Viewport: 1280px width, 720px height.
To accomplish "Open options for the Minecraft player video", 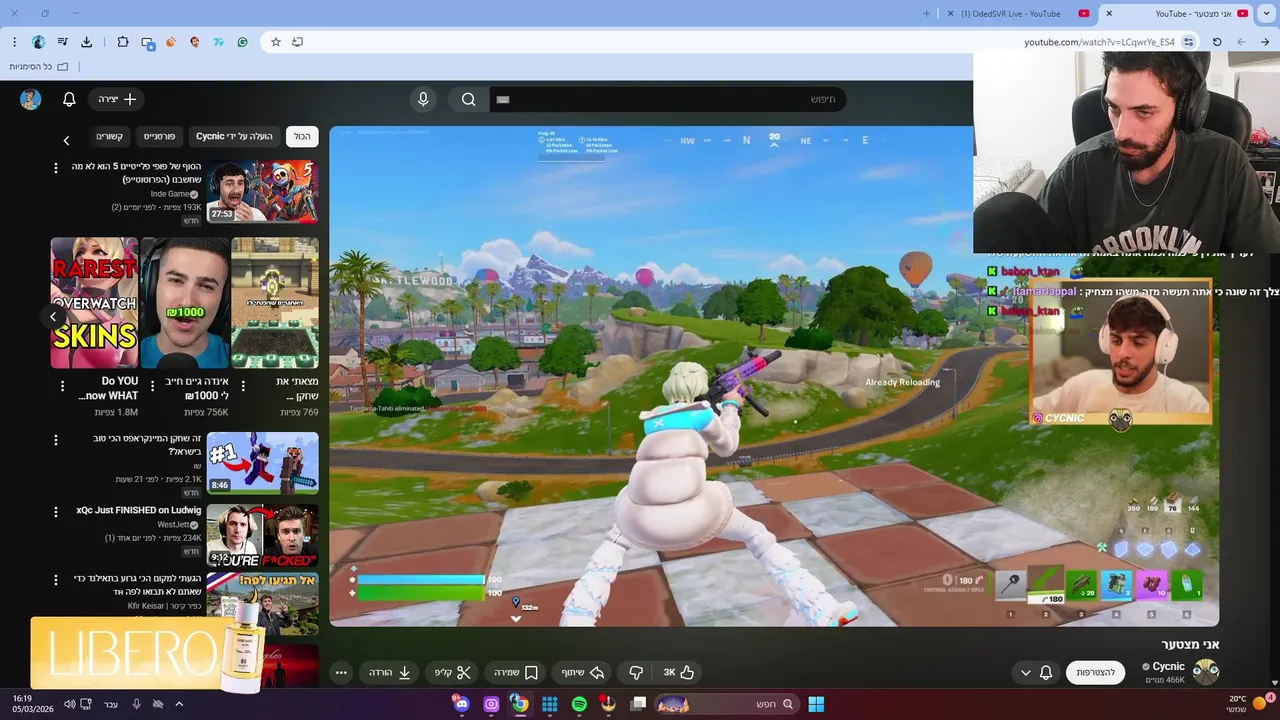I will (56, 439).
